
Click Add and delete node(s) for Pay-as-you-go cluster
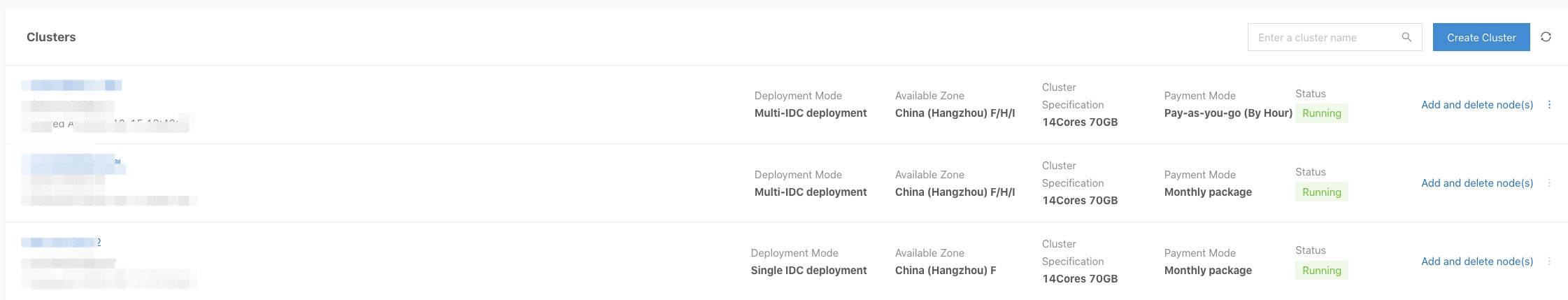click(1477, 105)
